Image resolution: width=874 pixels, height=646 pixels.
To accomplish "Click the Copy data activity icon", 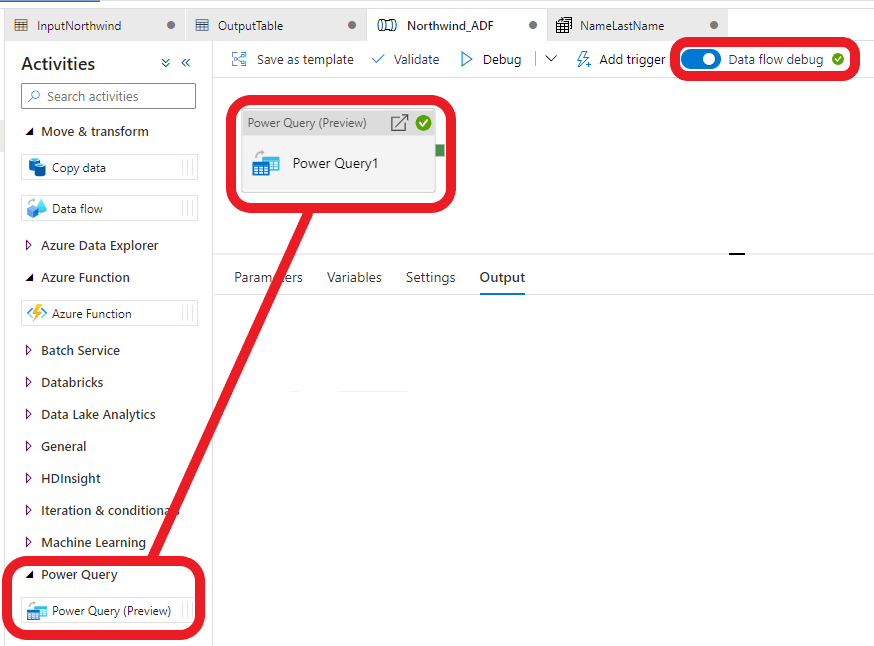I will 37,167.
